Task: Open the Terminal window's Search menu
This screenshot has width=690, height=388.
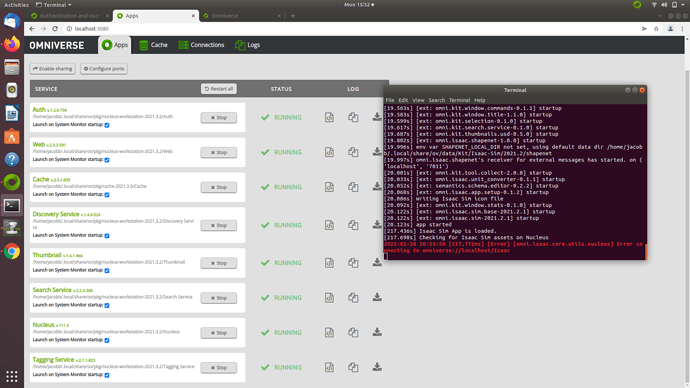Action: (x=437, y=100)
